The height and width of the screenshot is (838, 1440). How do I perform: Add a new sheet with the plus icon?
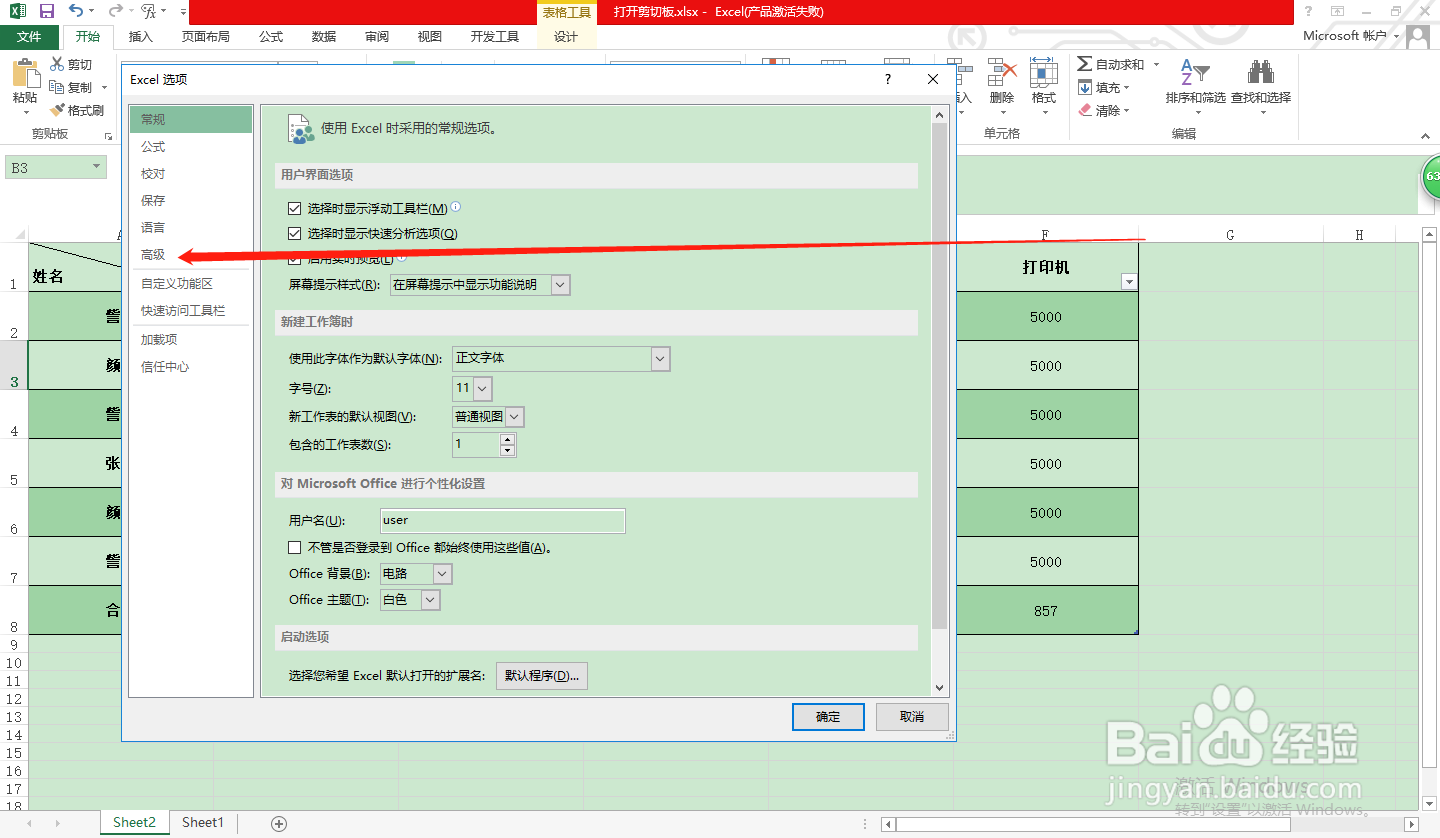(279, 823)
